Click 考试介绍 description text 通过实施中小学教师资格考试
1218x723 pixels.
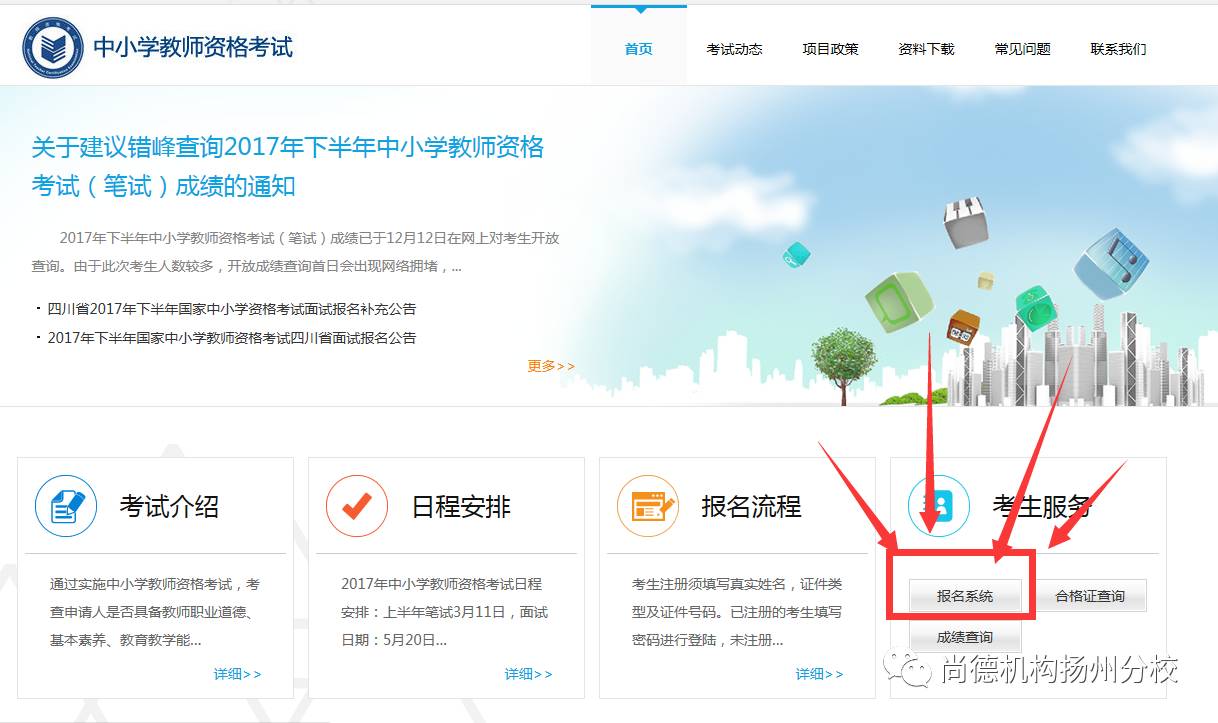(155, 612)
